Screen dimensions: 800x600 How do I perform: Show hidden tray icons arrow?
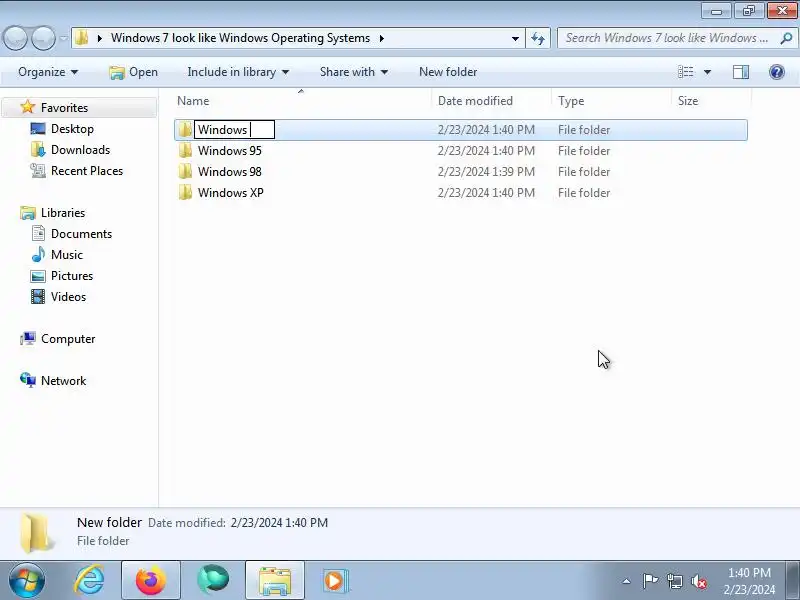pos(626,581)
